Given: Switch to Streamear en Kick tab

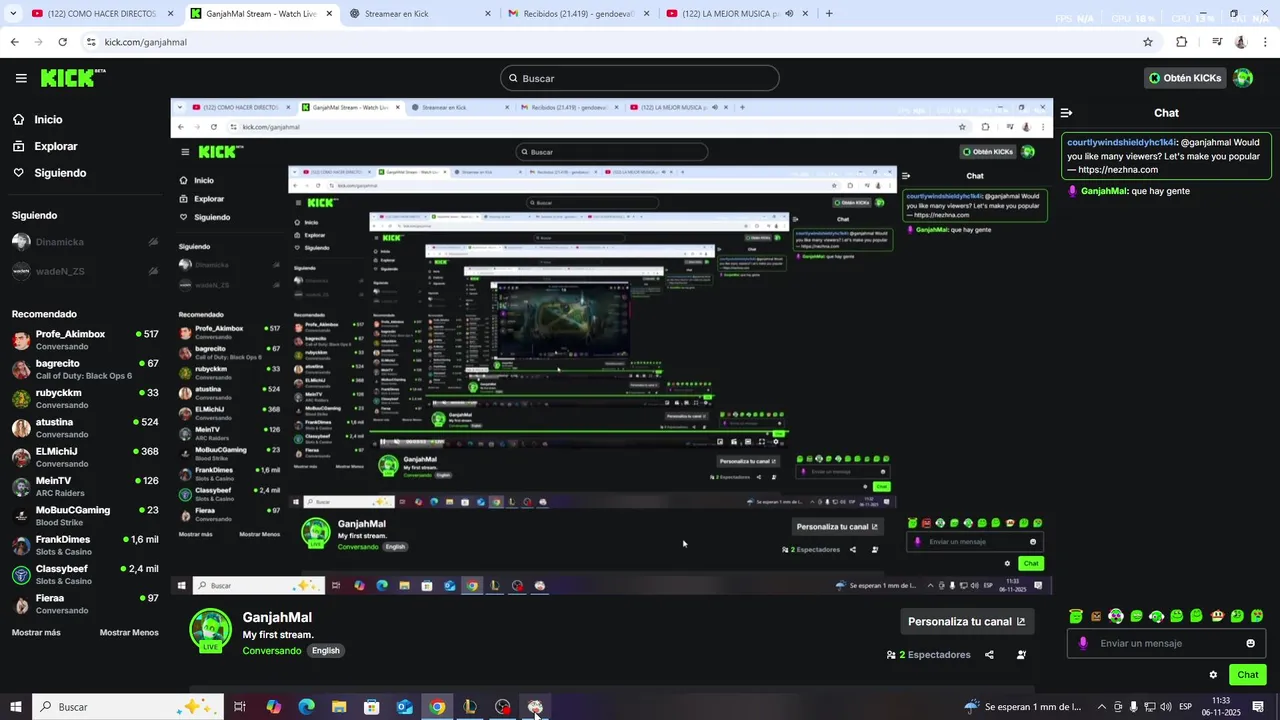Looking at the screenshot, I should pyautogui.click(x=421, y=14).
